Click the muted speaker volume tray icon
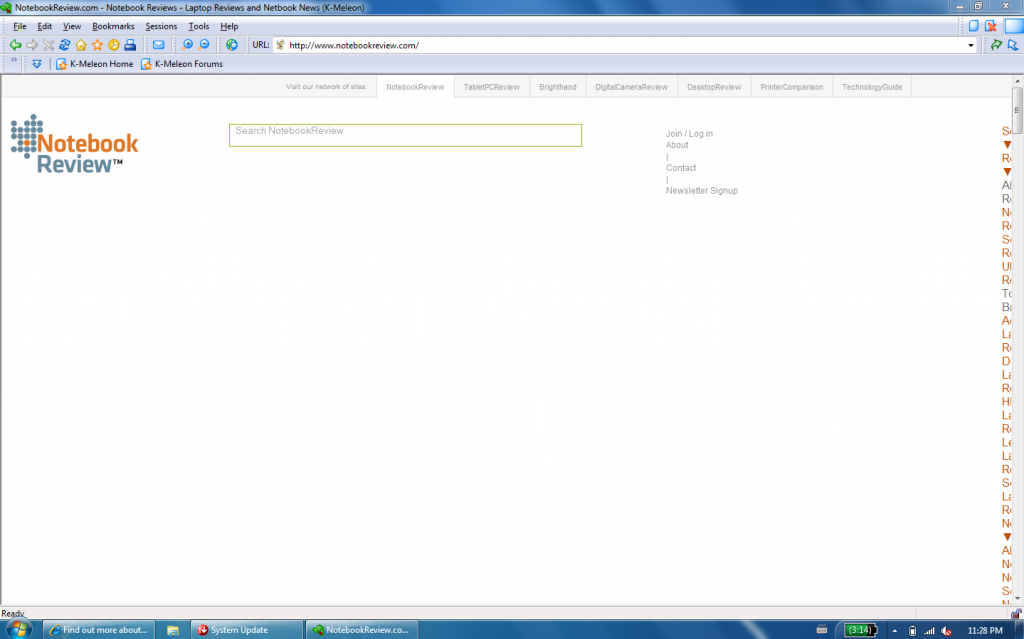The width and height of the screenshot is (1024, 639). [x=946, y=631]
